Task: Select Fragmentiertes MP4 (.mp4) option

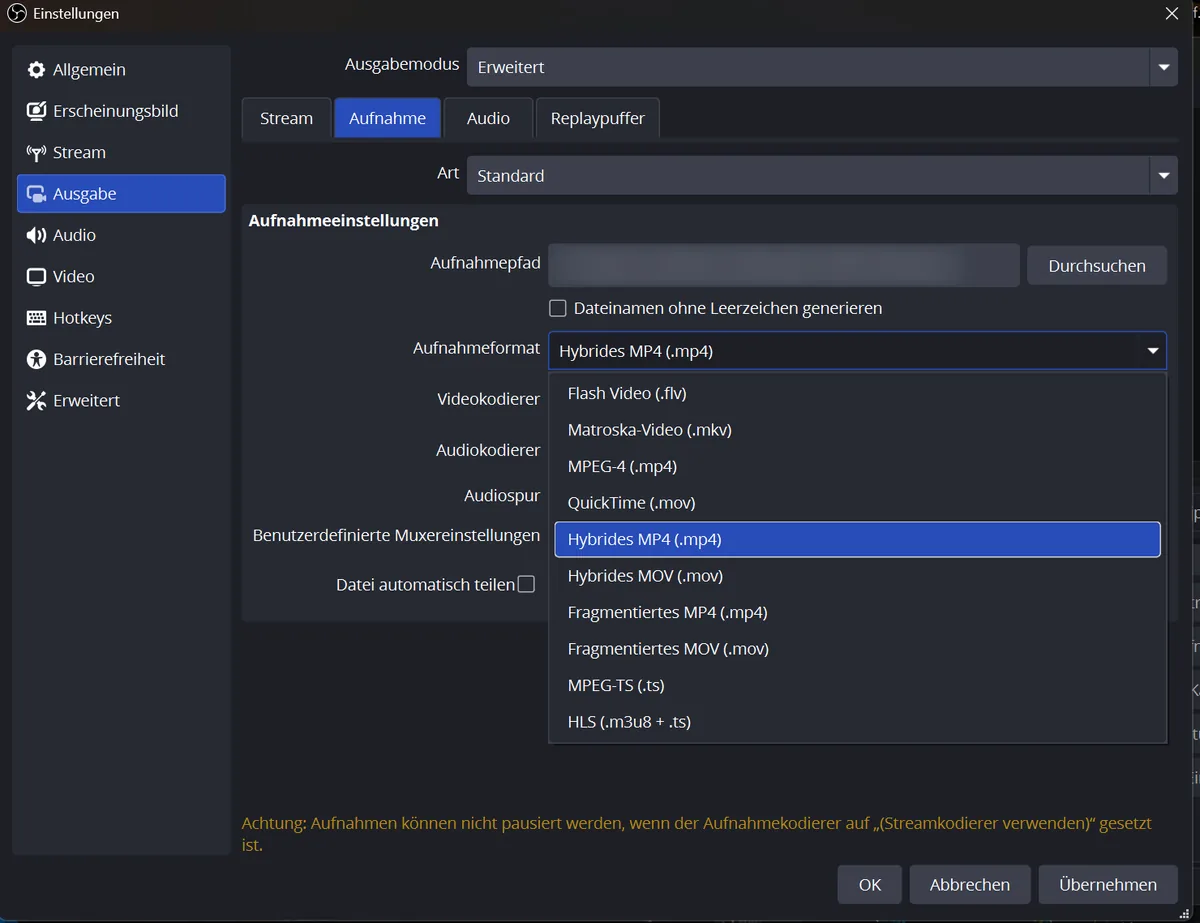Action: tap(857, 612)
